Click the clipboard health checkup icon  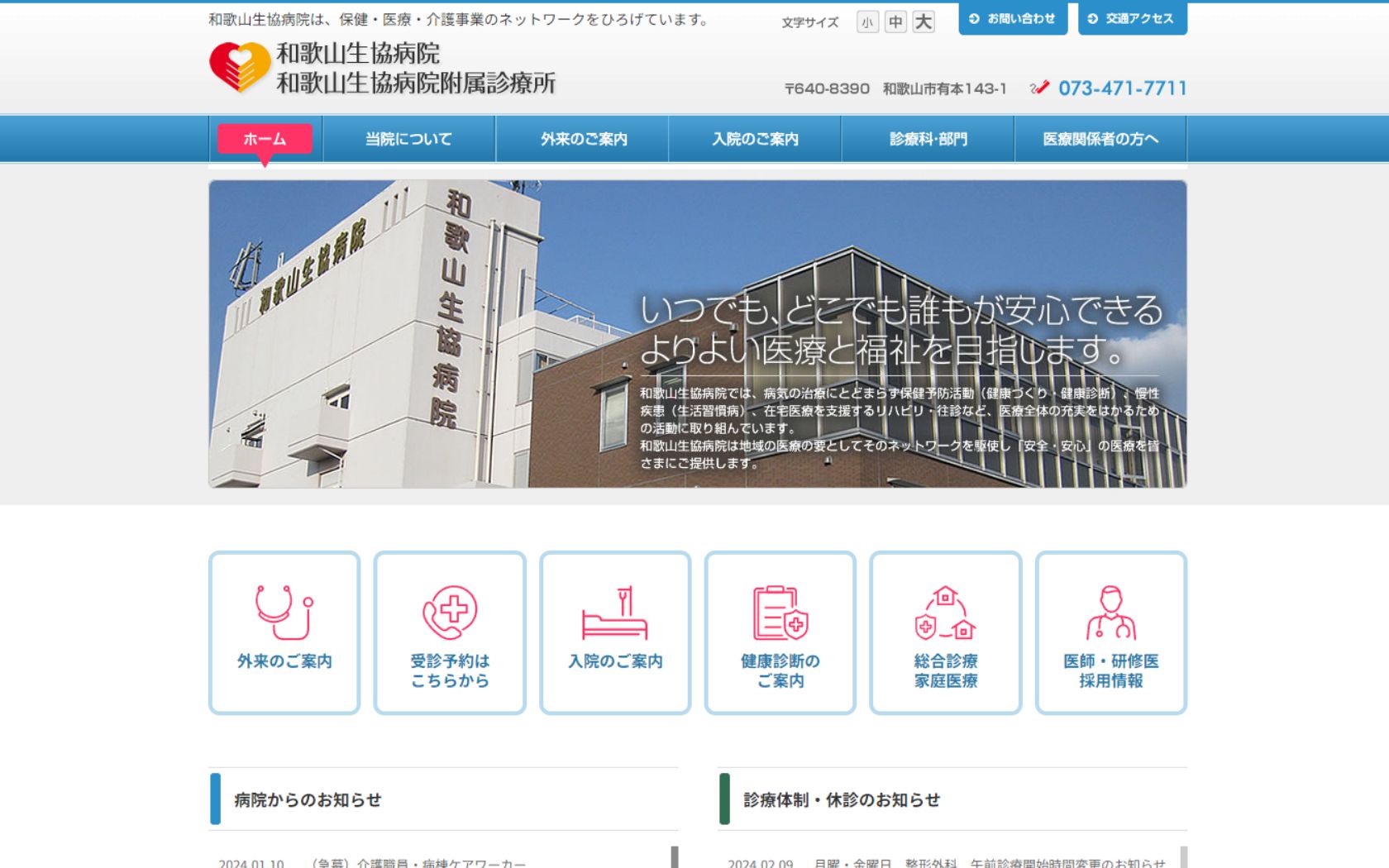tap(780, 613)
